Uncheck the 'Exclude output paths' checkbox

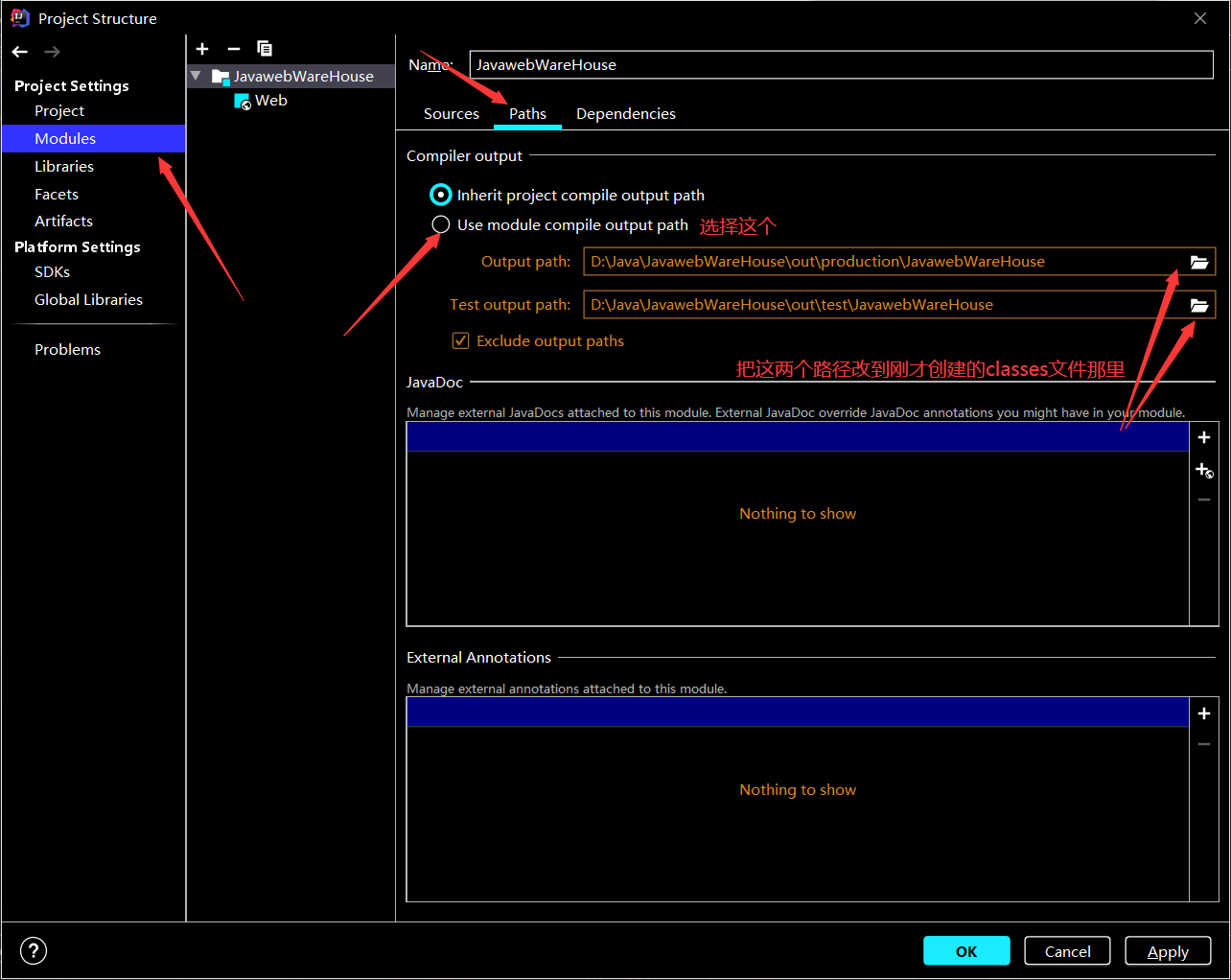click(x=460, y=340)
